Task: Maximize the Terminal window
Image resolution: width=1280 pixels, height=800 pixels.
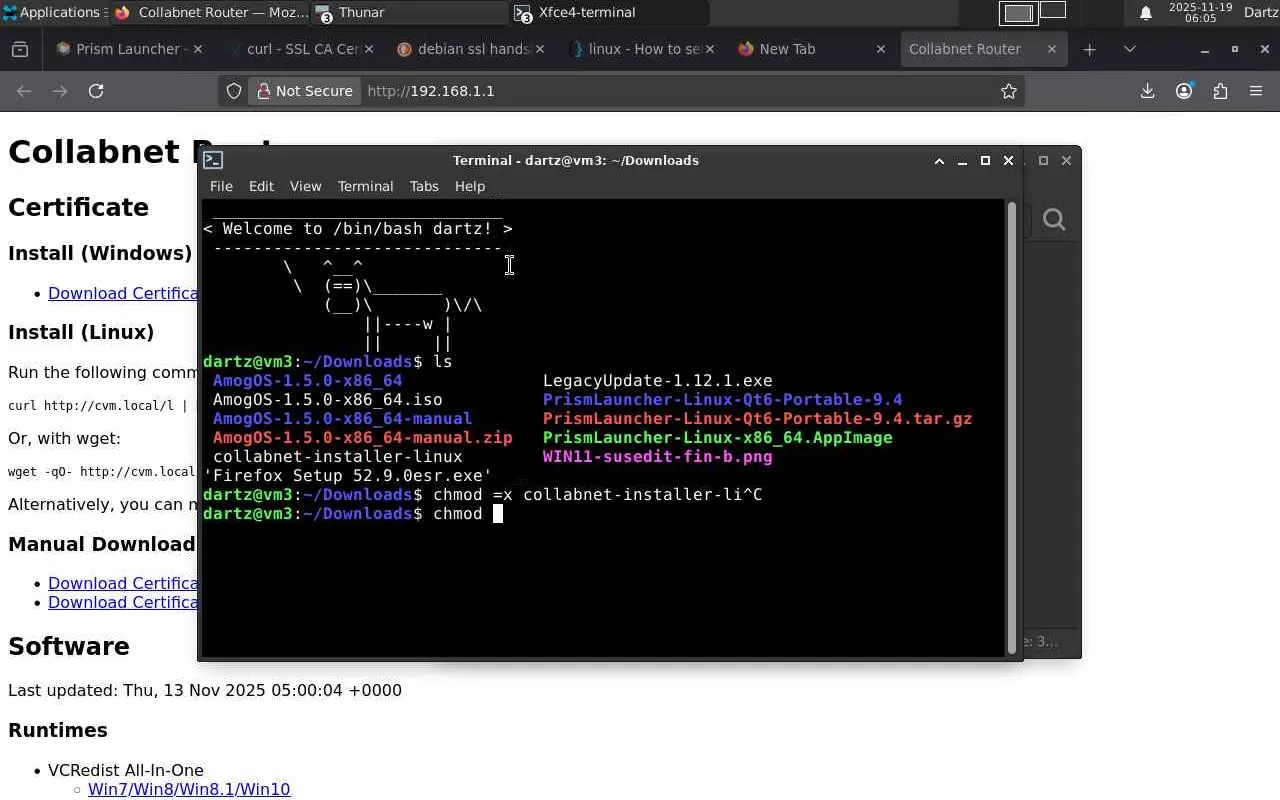Action: pyautogui.click(x=985, y=160)
